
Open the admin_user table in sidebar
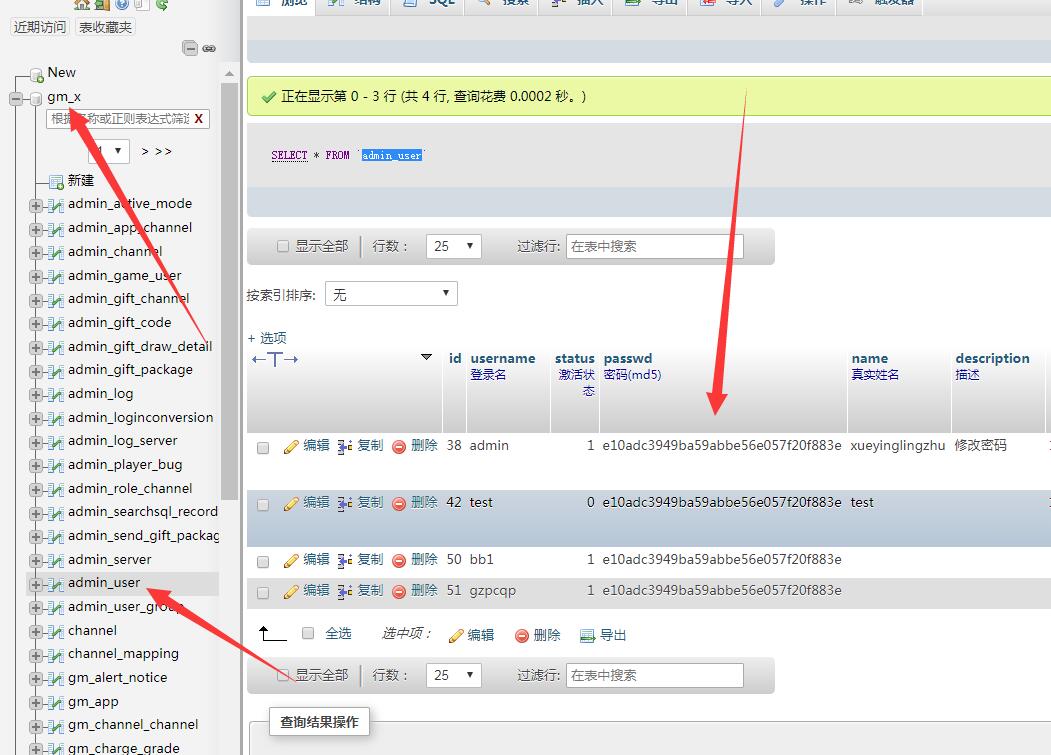(x=104, y=583)
